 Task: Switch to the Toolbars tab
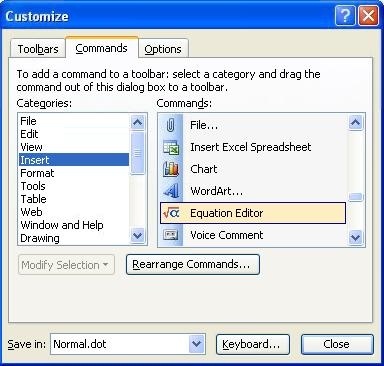[38, 49]
